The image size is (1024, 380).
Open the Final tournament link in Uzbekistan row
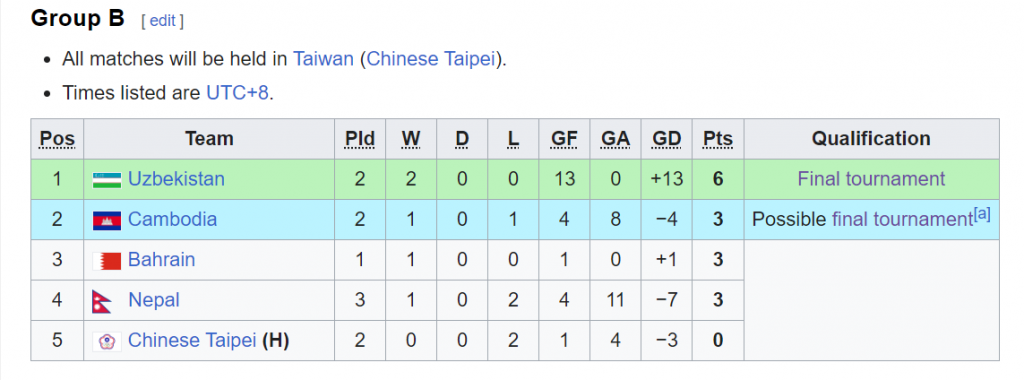pos(871,179)
